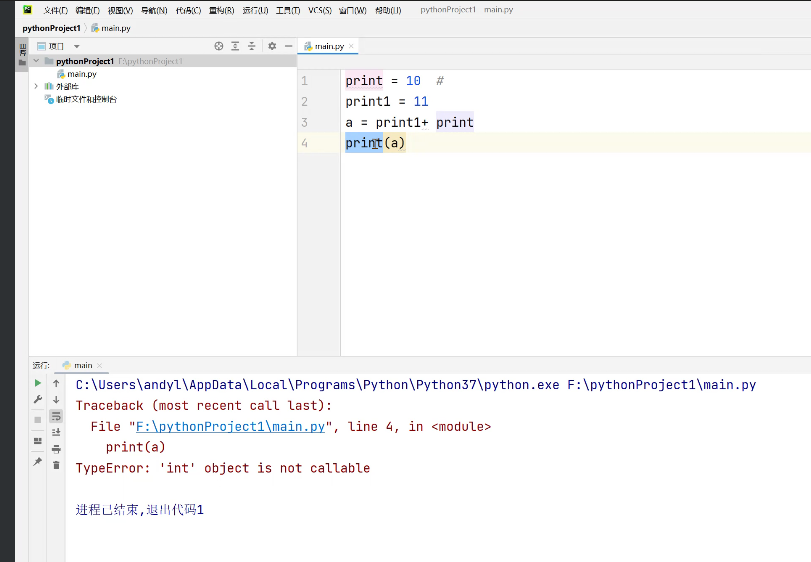Click the print output icon in Run panel

pos(56,448)
